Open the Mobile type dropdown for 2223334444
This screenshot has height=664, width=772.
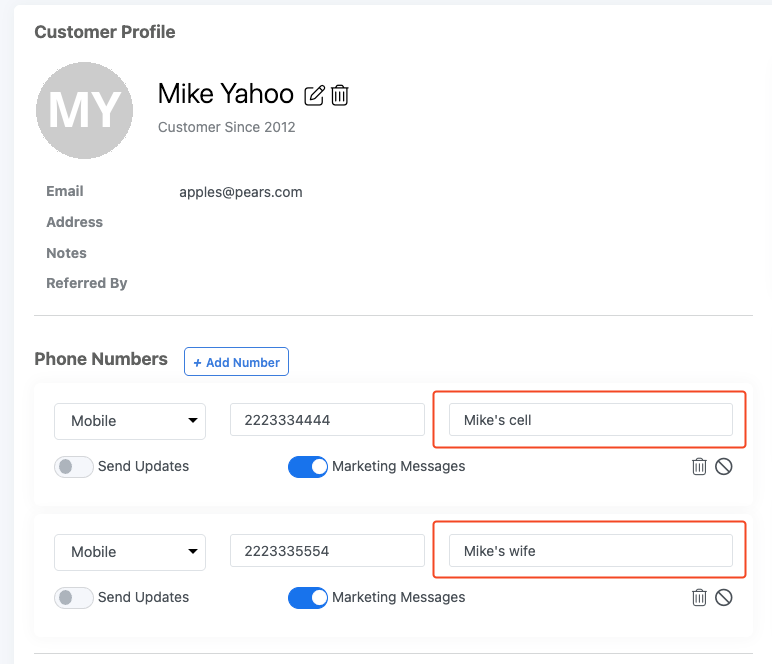coord(130,421)
